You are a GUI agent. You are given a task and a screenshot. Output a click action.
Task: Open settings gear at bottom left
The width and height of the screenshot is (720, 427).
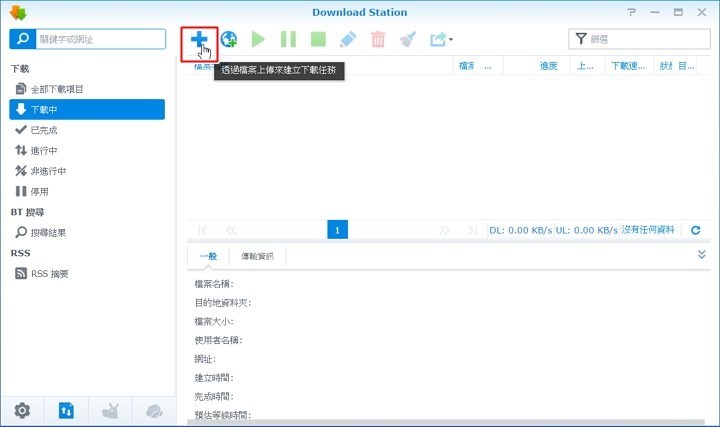coord(22,410)
